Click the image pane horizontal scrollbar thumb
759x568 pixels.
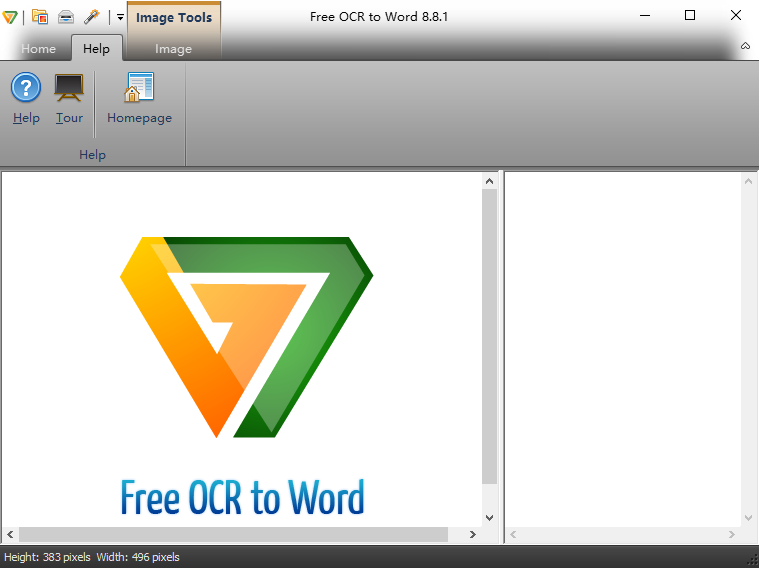tap(233, 535)
